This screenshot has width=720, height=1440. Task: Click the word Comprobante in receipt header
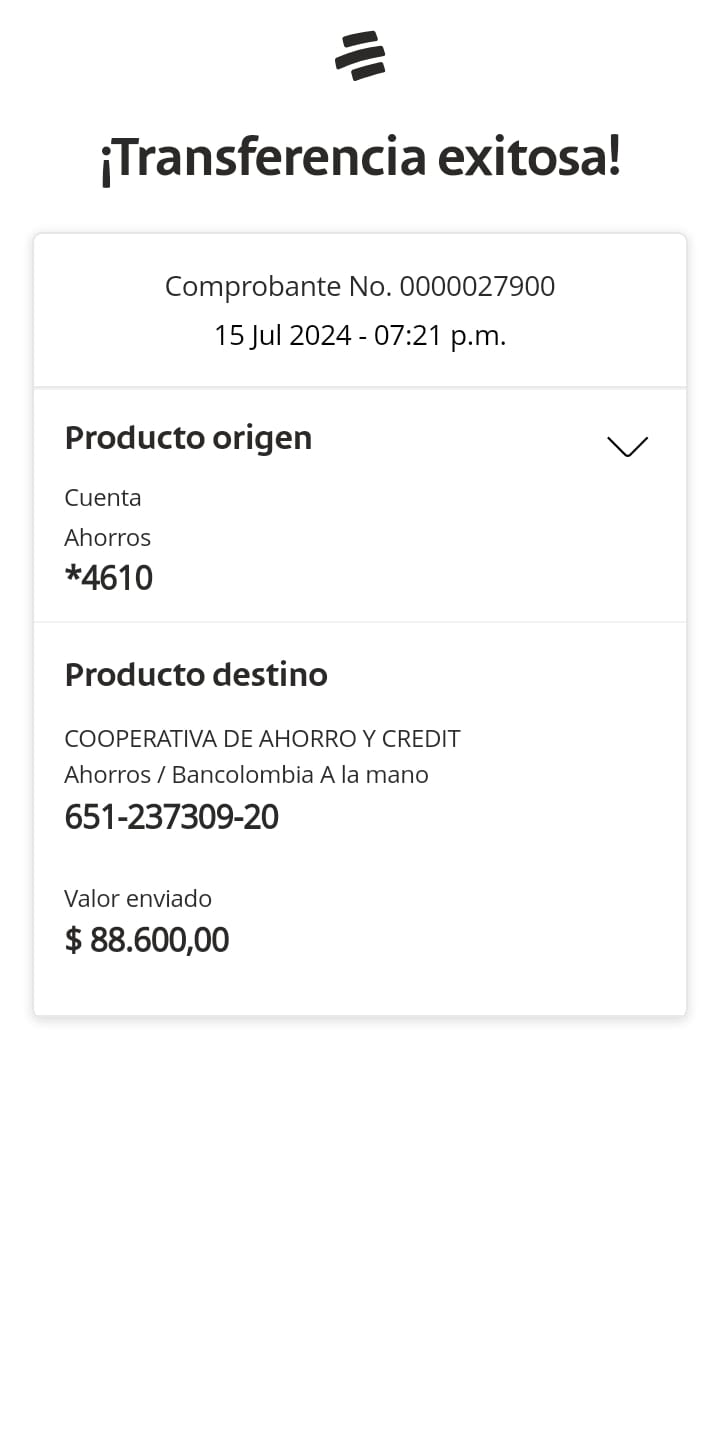click(x=252, y=287)
